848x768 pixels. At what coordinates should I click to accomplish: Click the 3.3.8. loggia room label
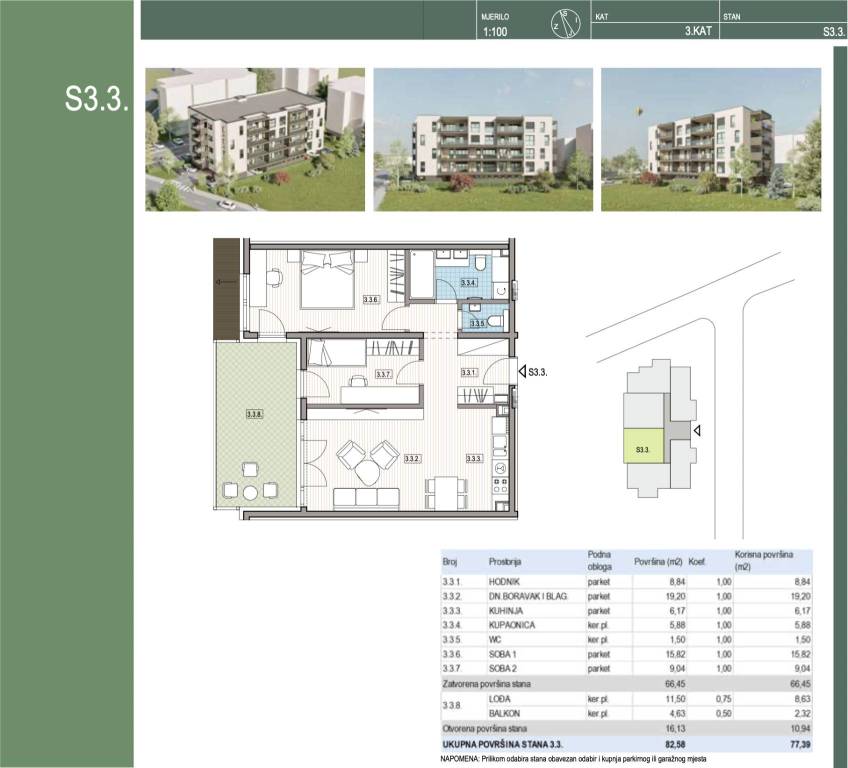254,412
